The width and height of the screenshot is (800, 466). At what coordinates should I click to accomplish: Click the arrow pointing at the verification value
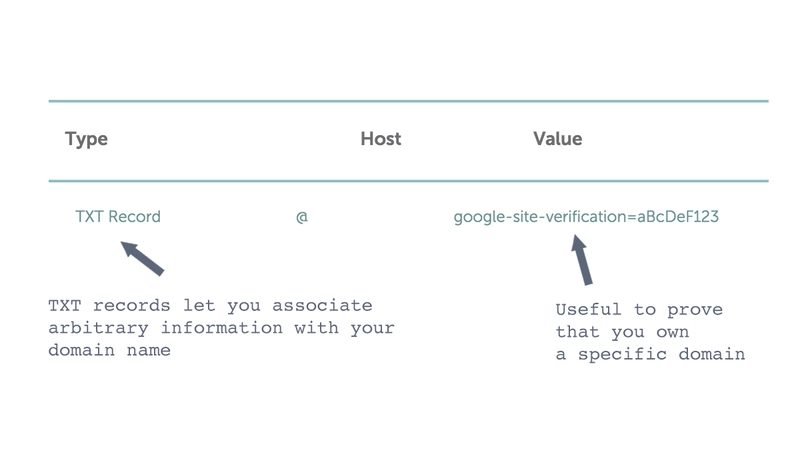pyautogui.click(x=582, y=259)
